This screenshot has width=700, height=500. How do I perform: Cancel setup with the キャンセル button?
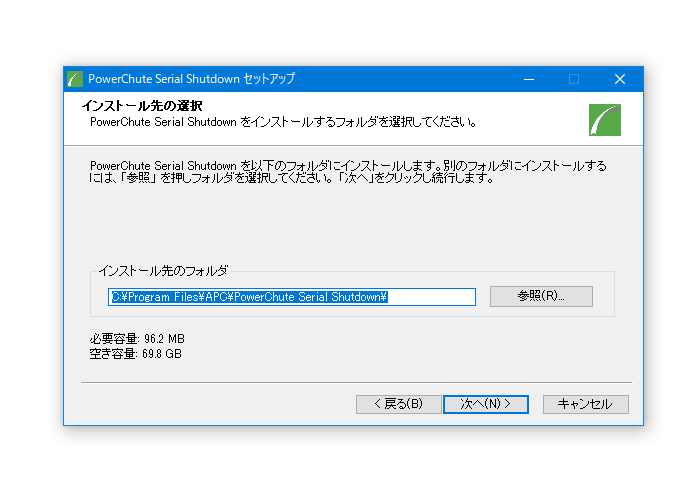tap(585, 404)
